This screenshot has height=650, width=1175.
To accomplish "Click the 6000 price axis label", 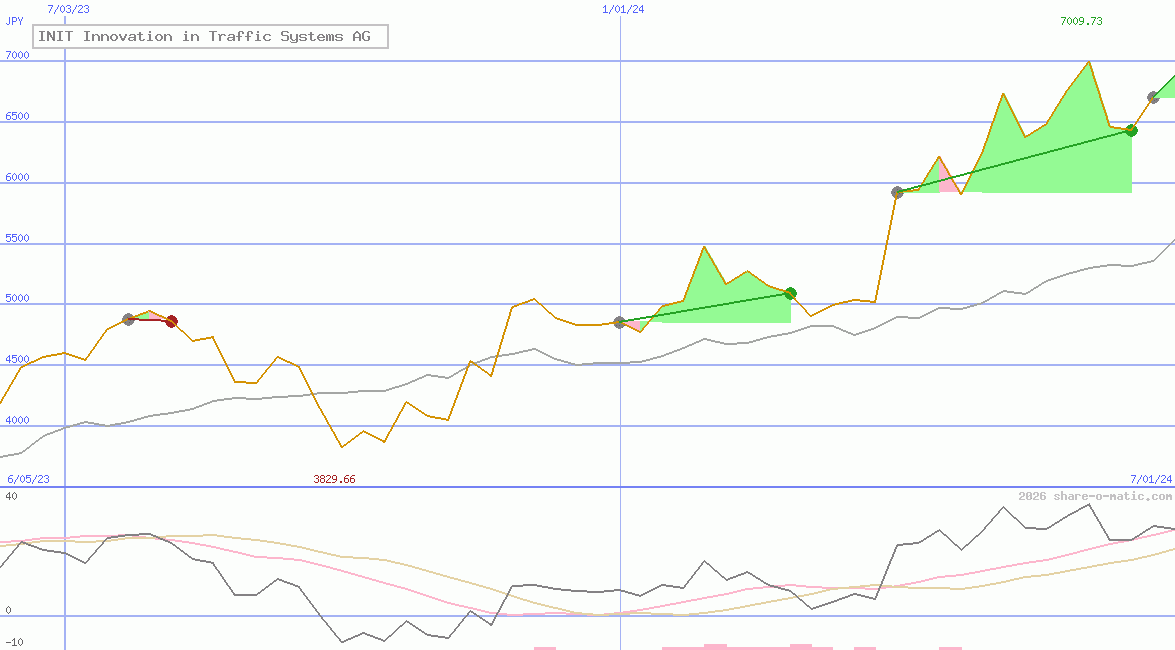I will 17,177.
